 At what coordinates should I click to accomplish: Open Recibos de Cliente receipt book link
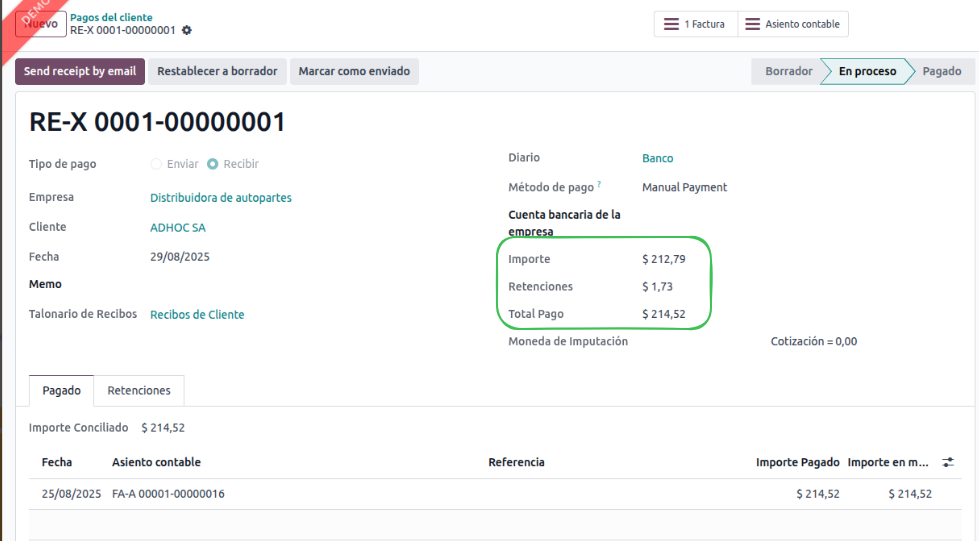(x=197, y=314)
